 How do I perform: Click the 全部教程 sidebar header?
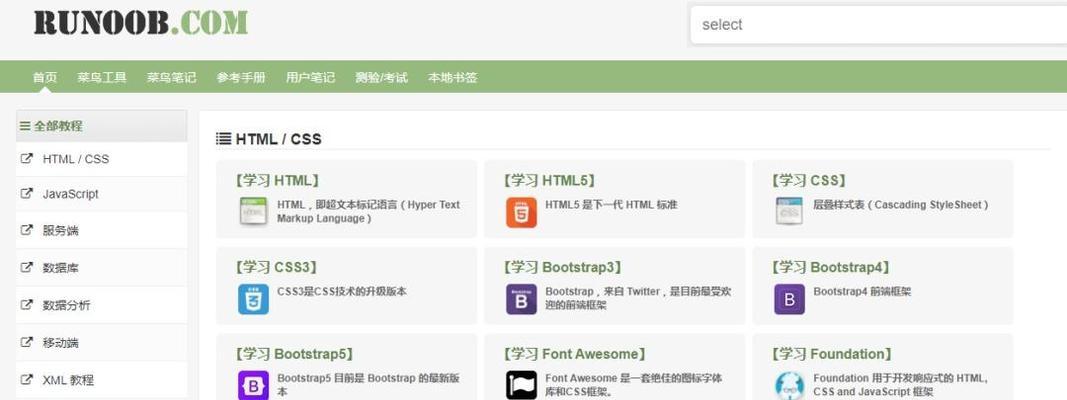click(x=101, y=126)
